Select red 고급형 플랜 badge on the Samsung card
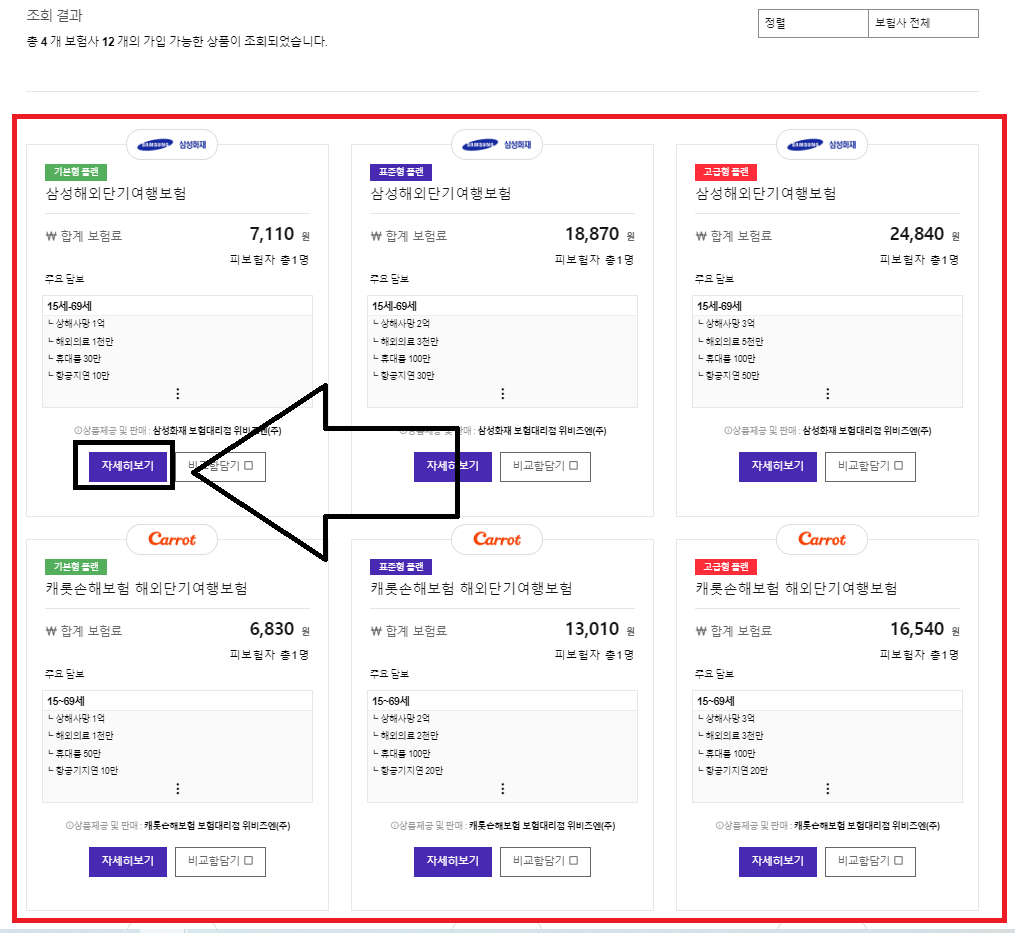1015x933 pixels. (726, 172)
